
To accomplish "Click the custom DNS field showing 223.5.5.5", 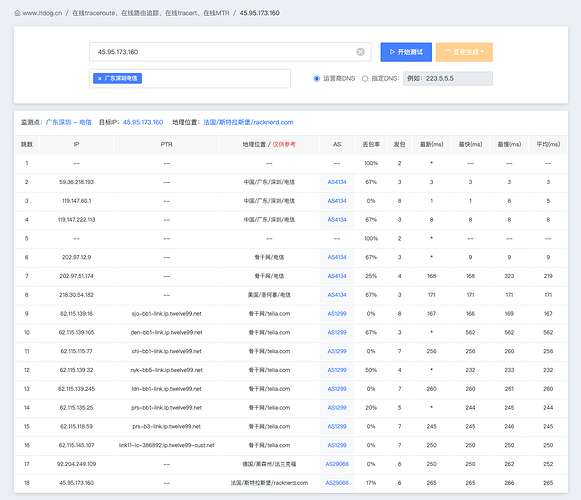I will pos(448,79).
